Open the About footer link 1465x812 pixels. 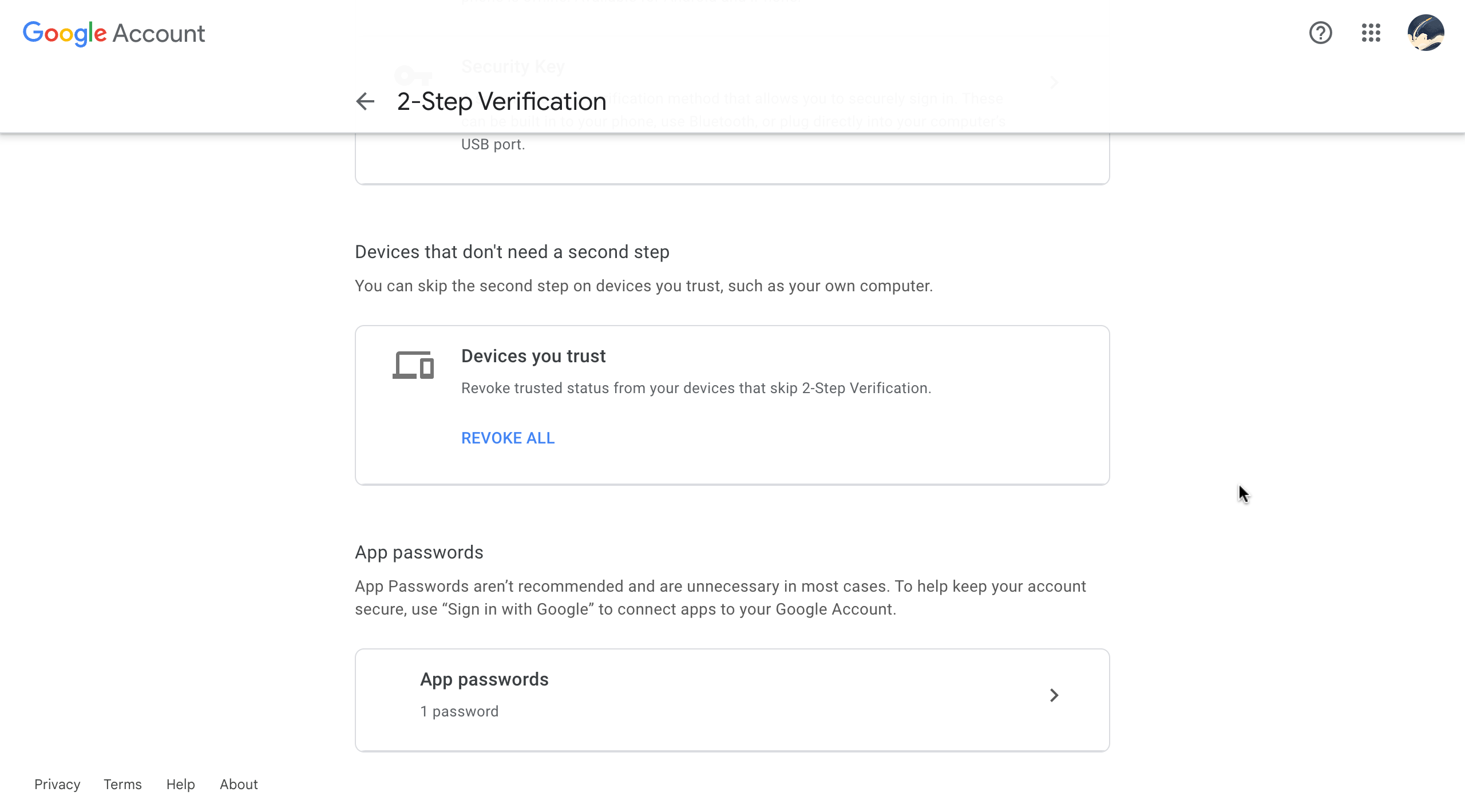(x=239, y=784)
